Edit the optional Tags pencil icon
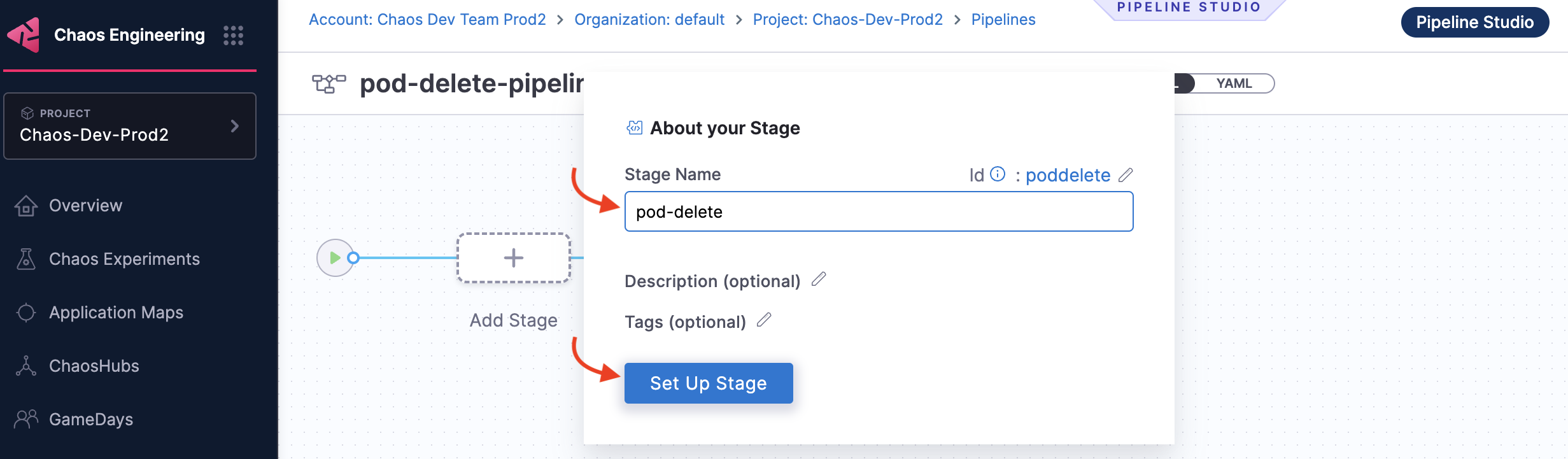The image size is (1568, 459). coord(764,320)
